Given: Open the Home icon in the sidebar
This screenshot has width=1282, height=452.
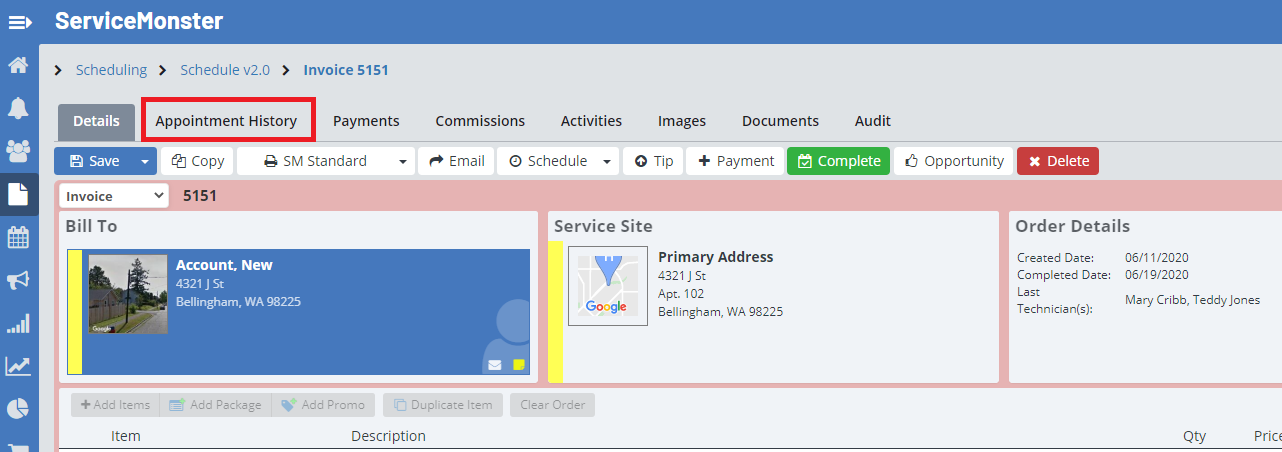Looking at the screenshot, I should pyautogui.click(x=18, y=66).
